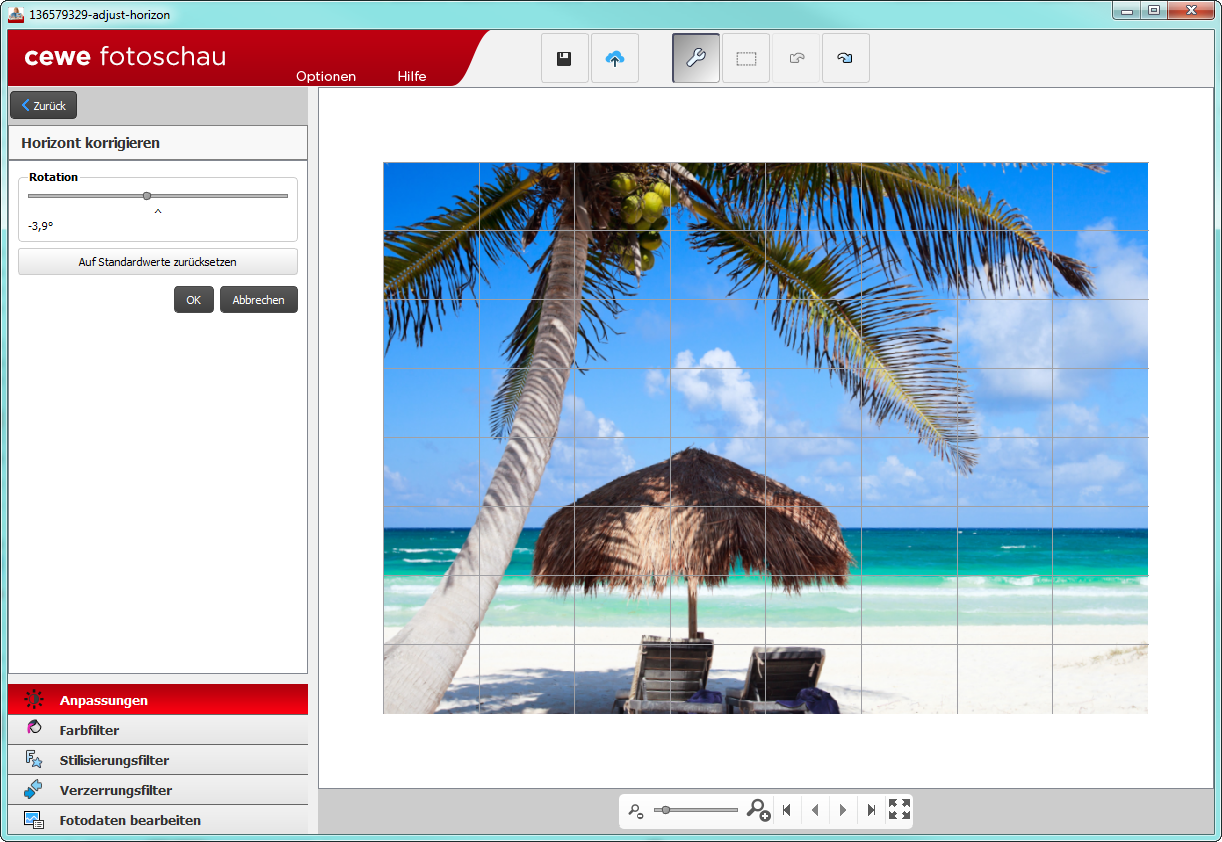Click the Horizont korrigieren heading

coord(90,143)
